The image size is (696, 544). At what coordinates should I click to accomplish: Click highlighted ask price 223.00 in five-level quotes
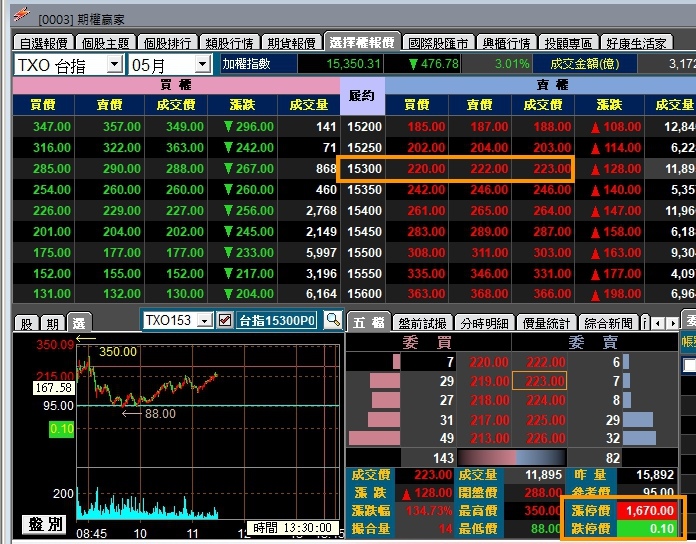pos(539,381)
